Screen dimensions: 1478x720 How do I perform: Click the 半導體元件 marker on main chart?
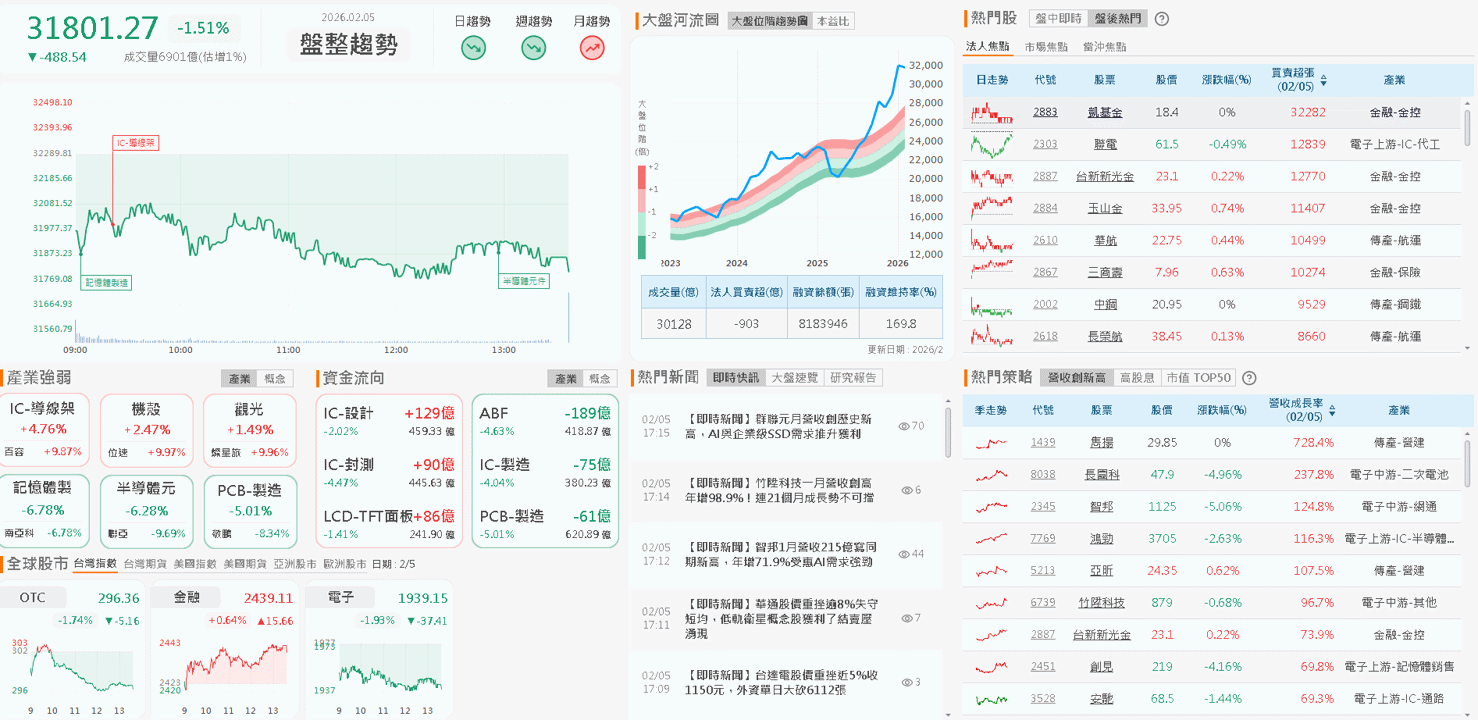pos(524,282)
